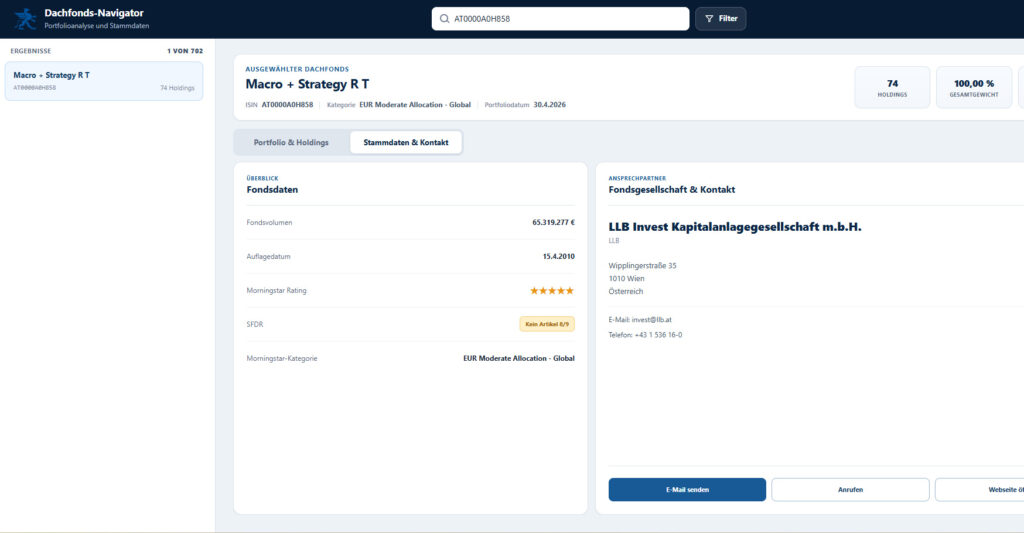This screenshot has height=533, width=1024.
Task: Click the Anrufen button
Action: coord(850,490)
